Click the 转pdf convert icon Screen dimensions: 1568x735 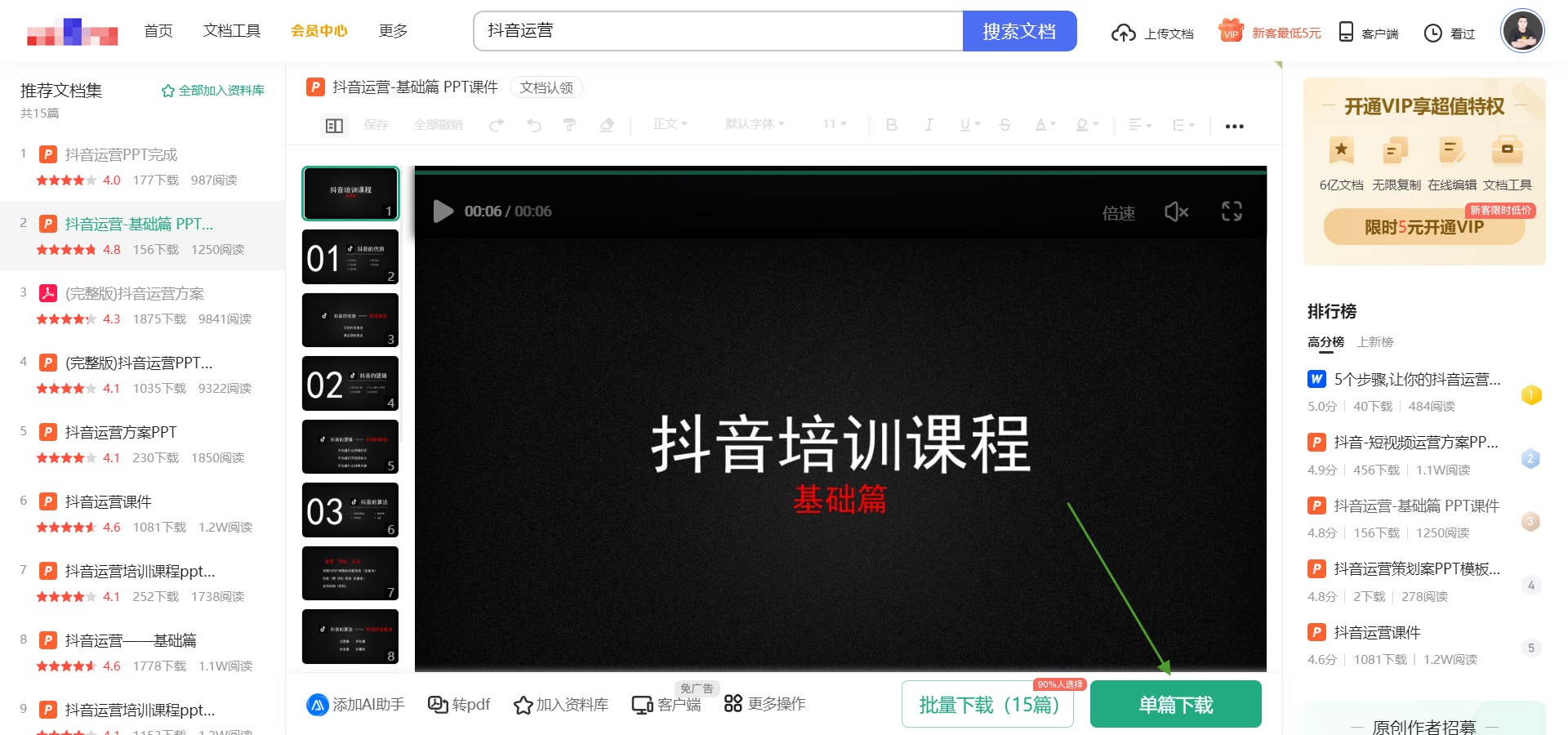(438, 704)
